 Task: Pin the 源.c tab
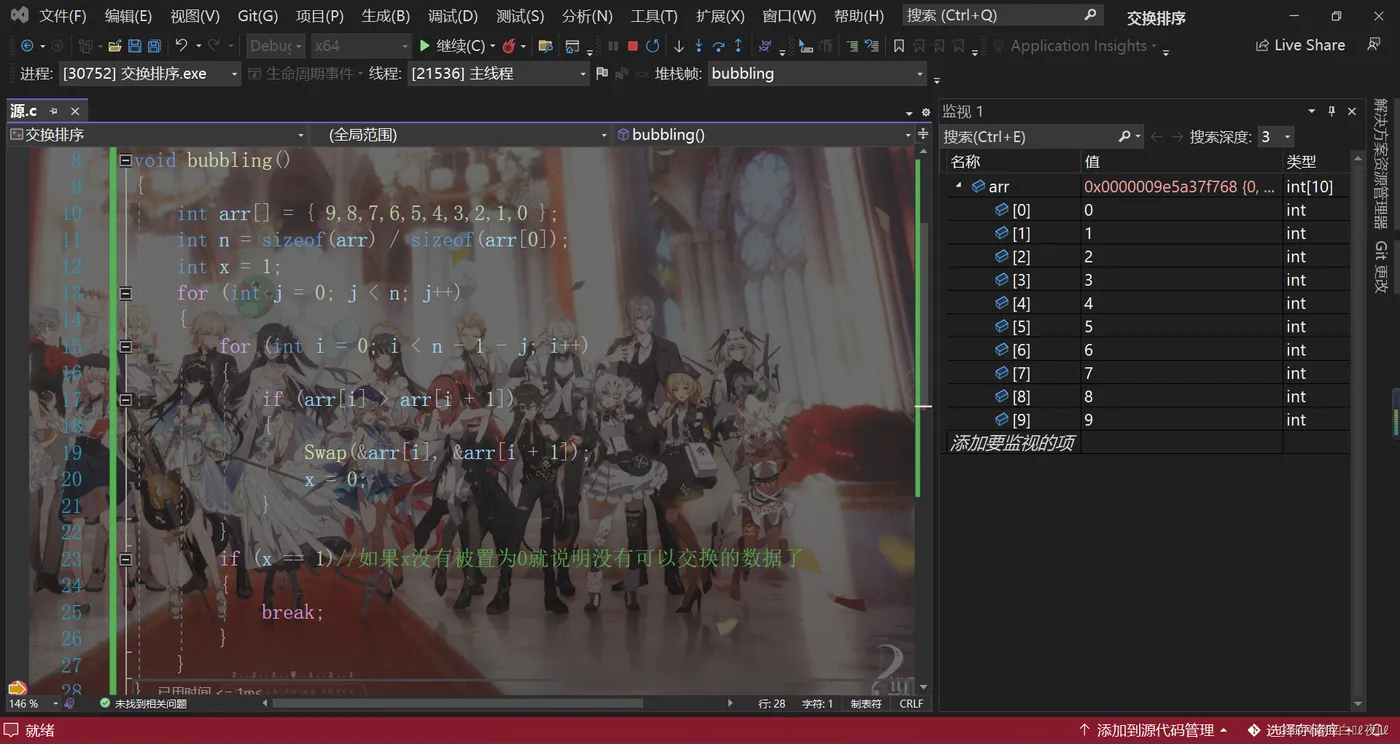(54, 111)
